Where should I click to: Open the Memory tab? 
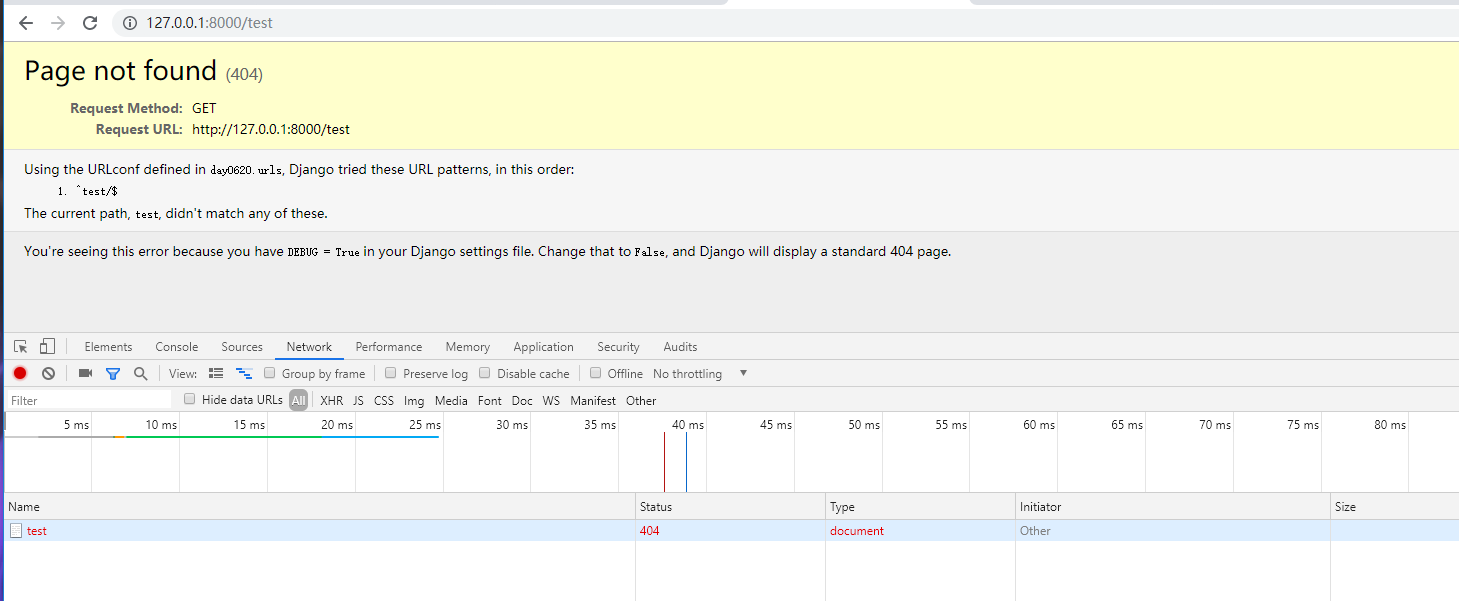click(x=468, y=347)
